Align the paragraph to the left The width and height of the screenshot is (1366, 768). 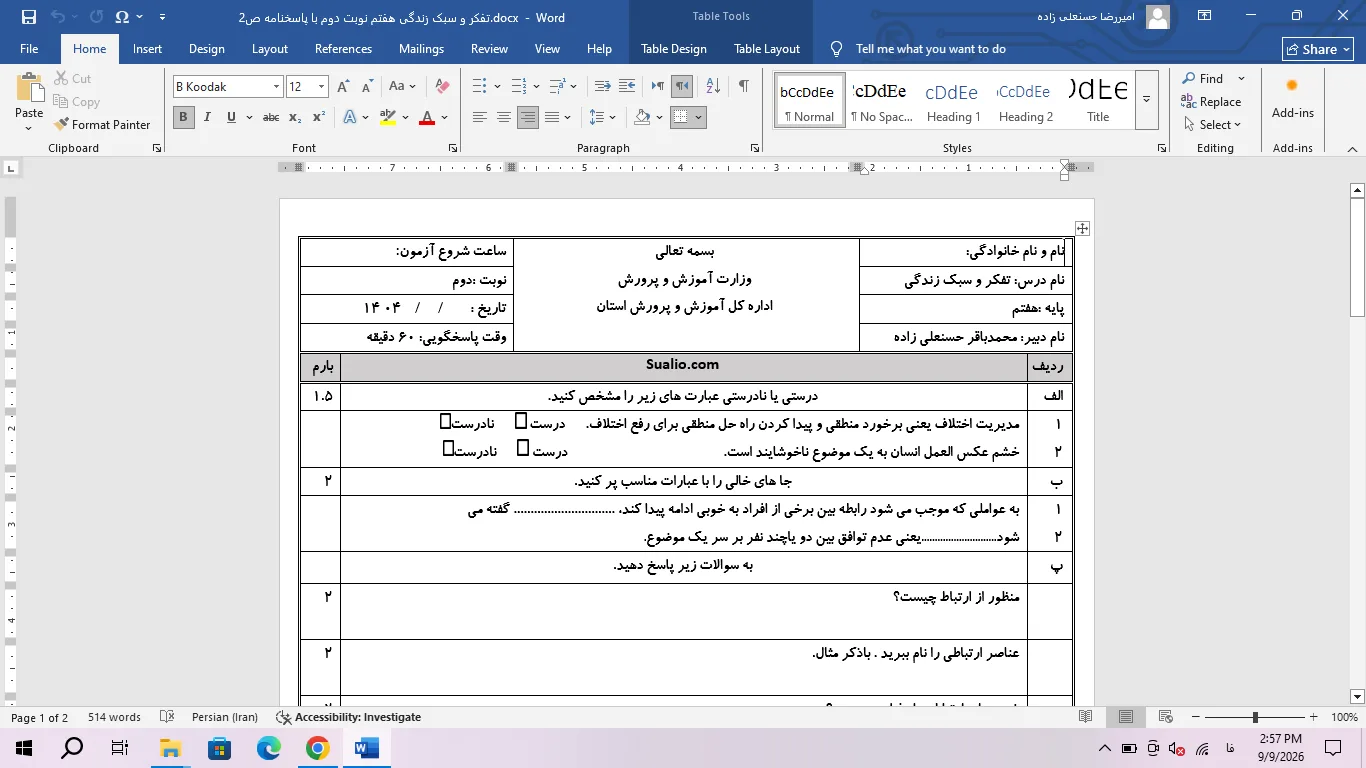(x=480, y=117)
